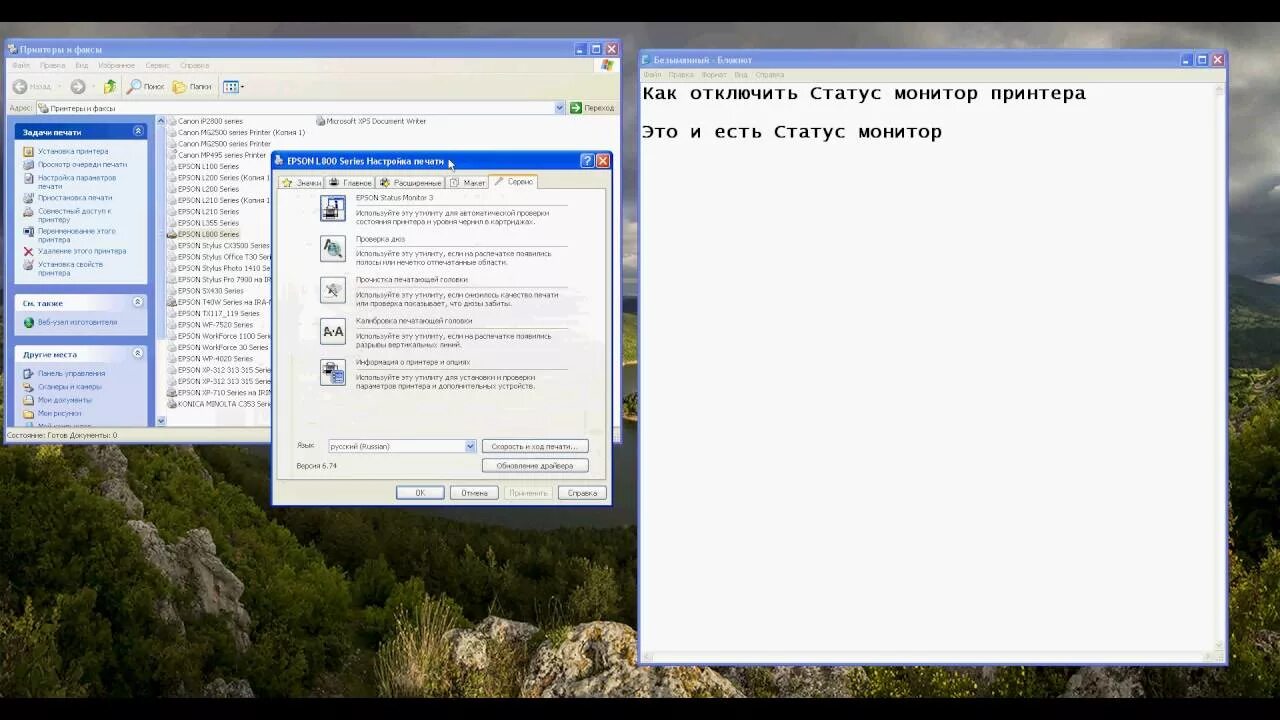Open the address bar dropdown arrow
The image size is (1280, 720).
click(x=559, y=108)
